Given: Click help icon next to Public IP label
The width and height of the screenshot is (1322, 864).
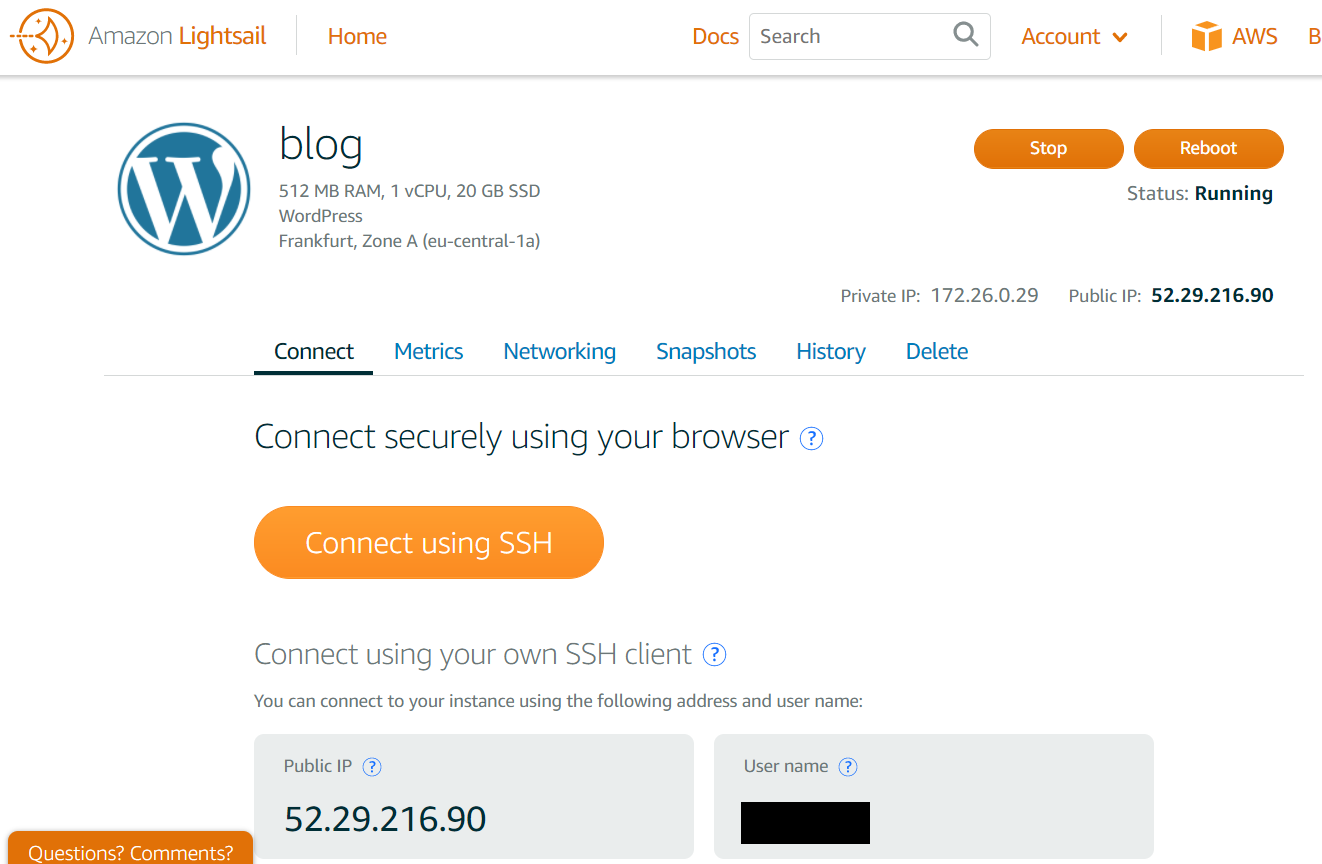Looking at the screenshot, I should [x=372, y=767].
